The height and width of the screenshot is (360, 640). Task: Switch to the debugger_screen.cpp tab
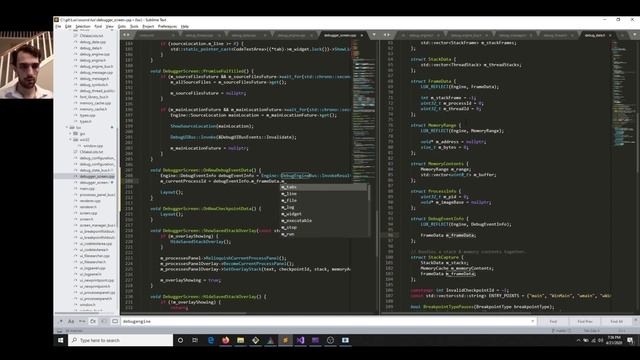click(340, 36)
